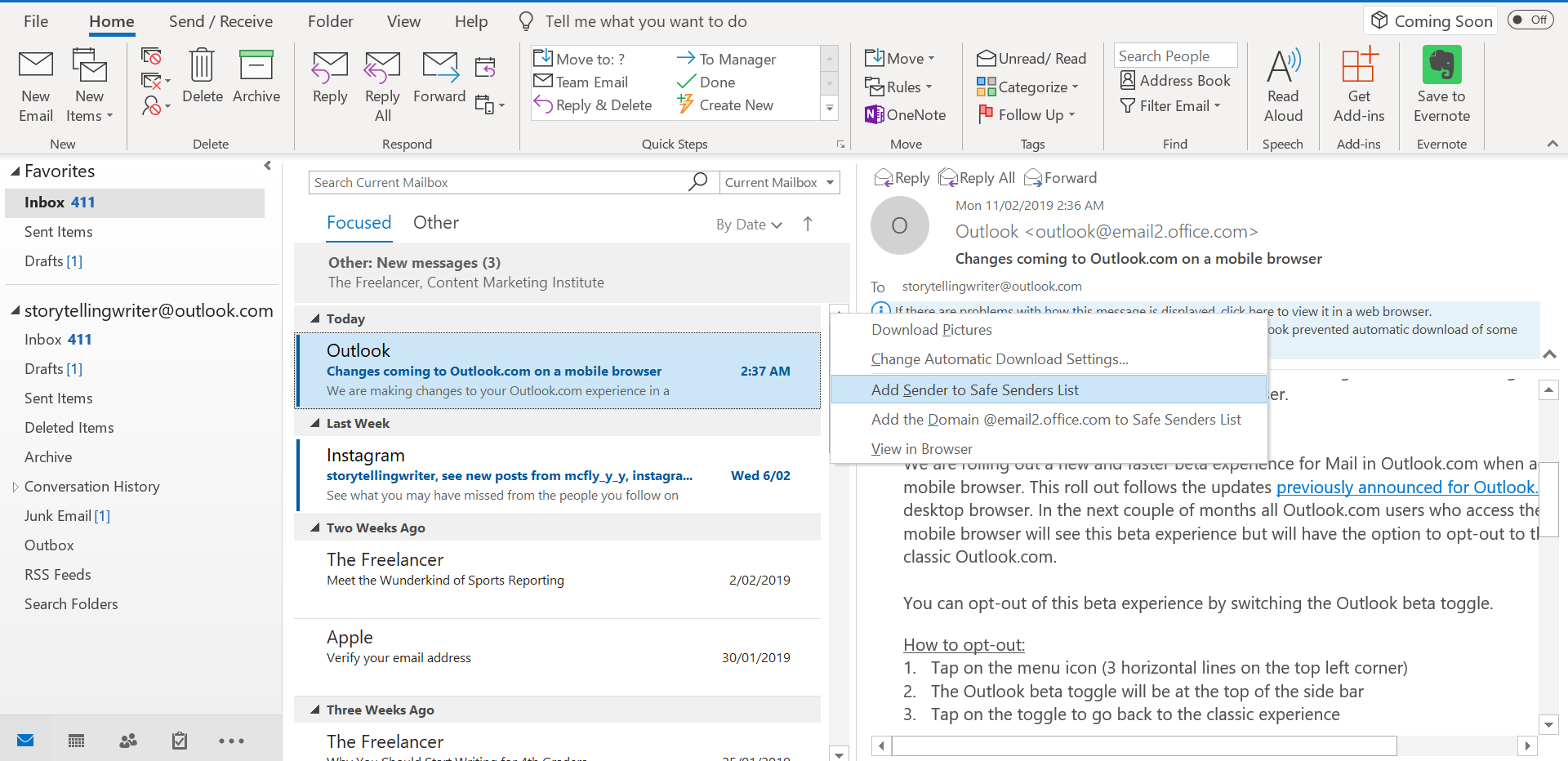Choose Download Pictures from context menu

(1049, 330)
